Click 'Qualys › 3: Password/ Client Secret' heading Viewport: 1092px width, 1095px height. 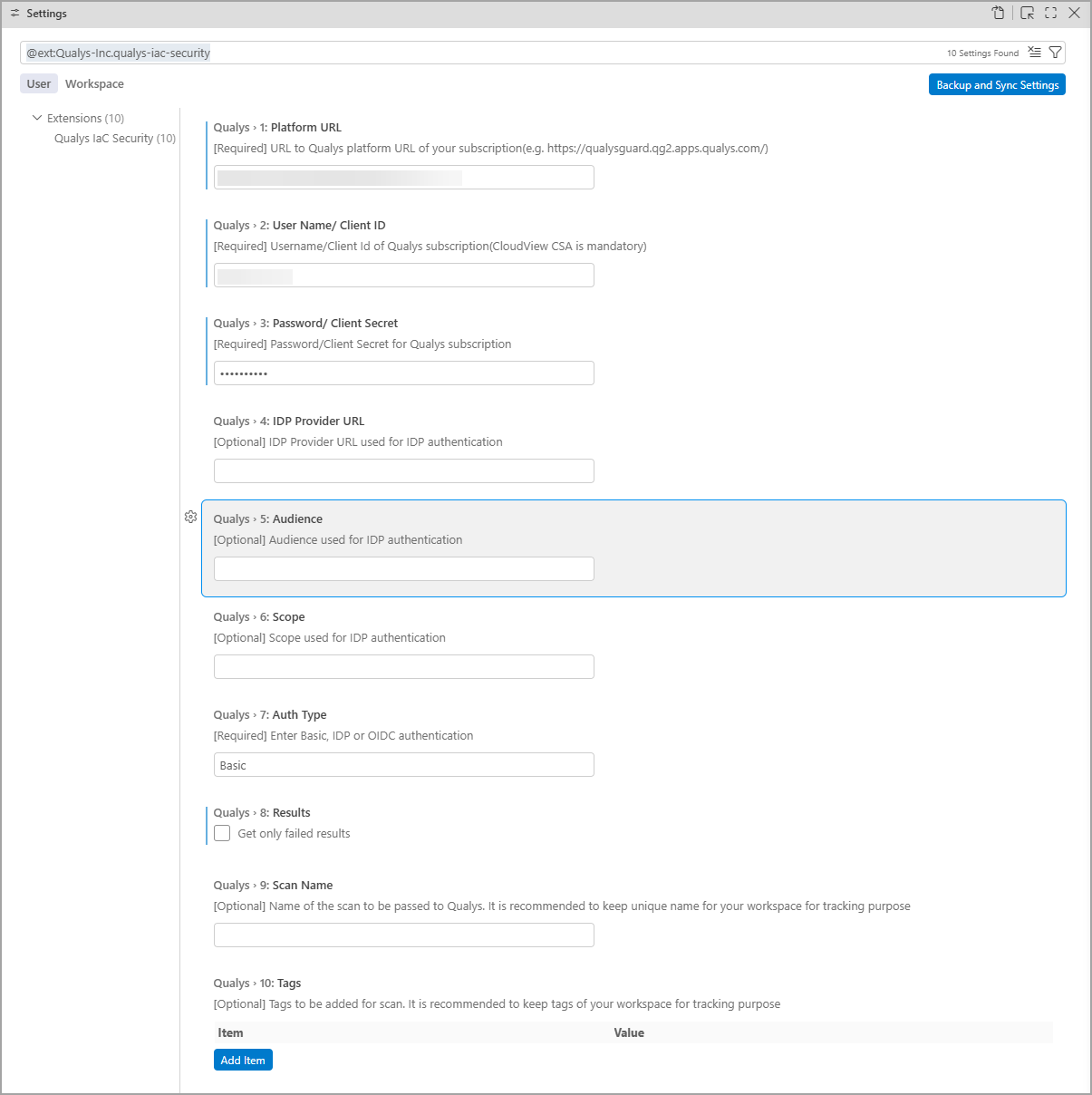[305, 324]
